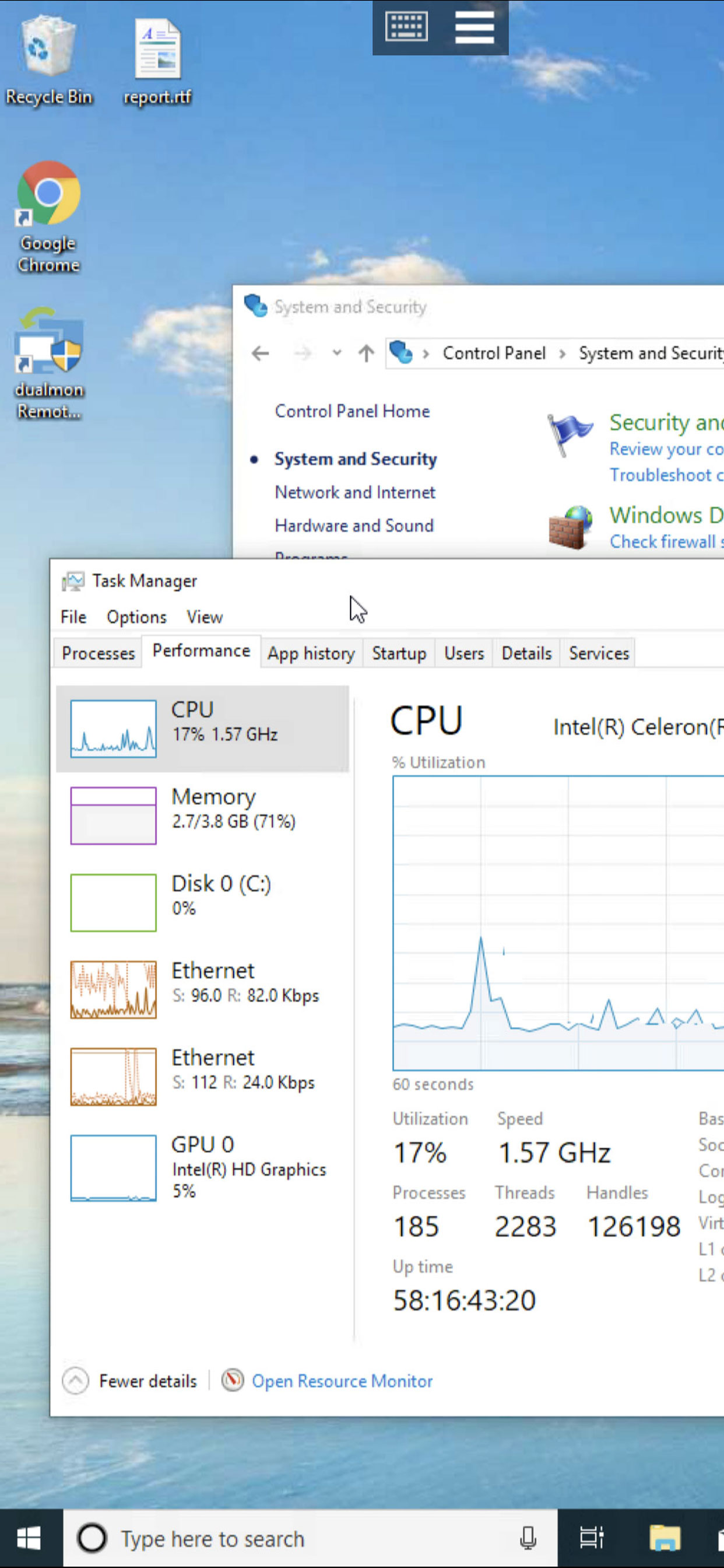
Task: Open the Windows Defender Firewall heading link
Action: [667, 515]
